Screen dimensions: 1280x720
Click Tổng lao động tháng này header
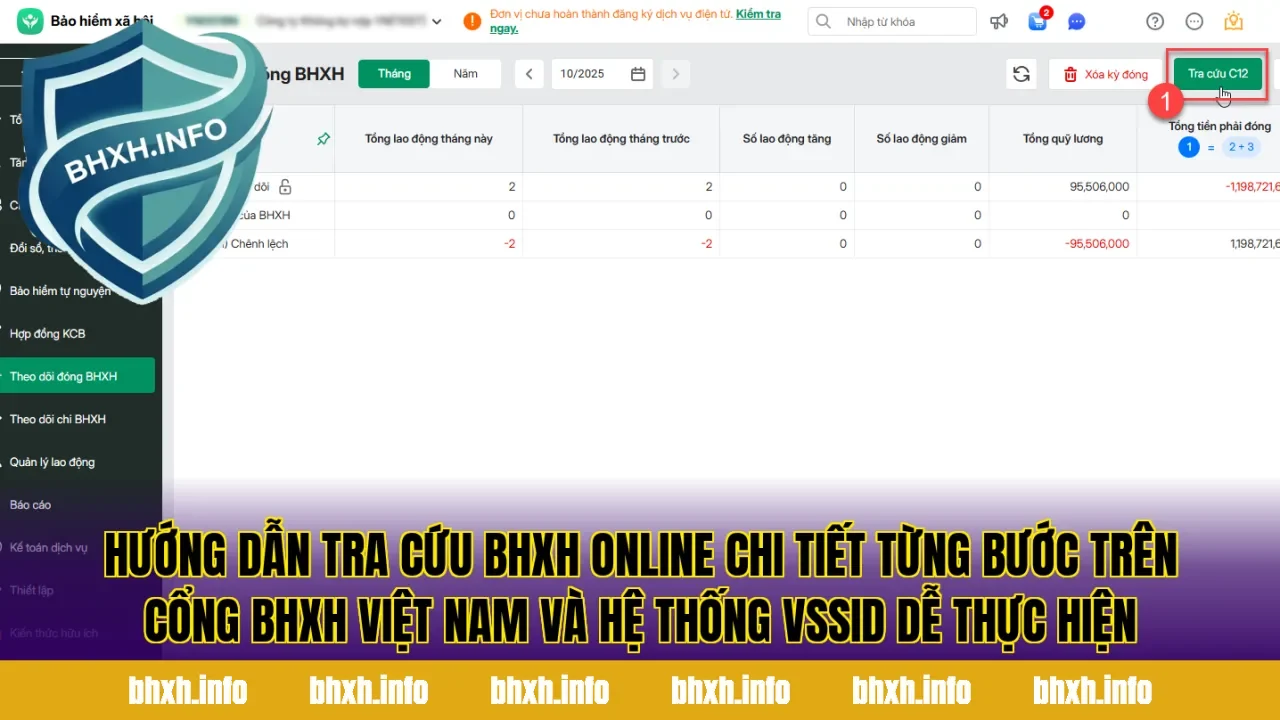coord(428,139)
